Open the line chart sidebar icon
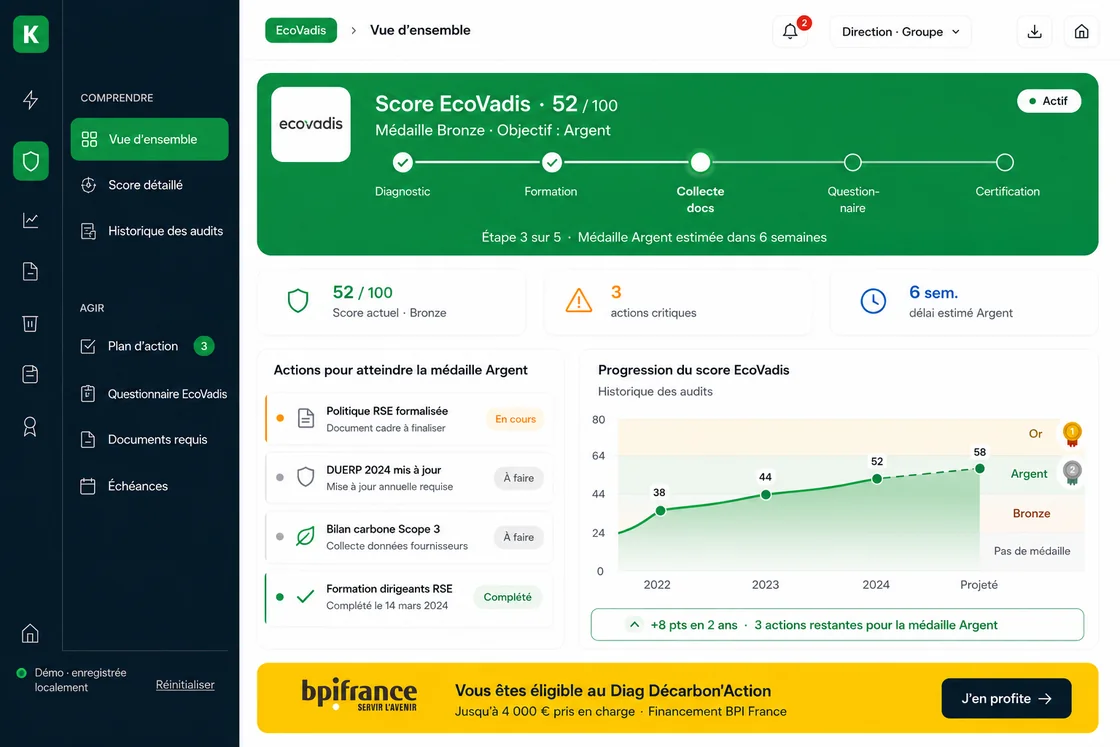The image size is (1120, 747). pyautogui.click(x=30, y=220)
